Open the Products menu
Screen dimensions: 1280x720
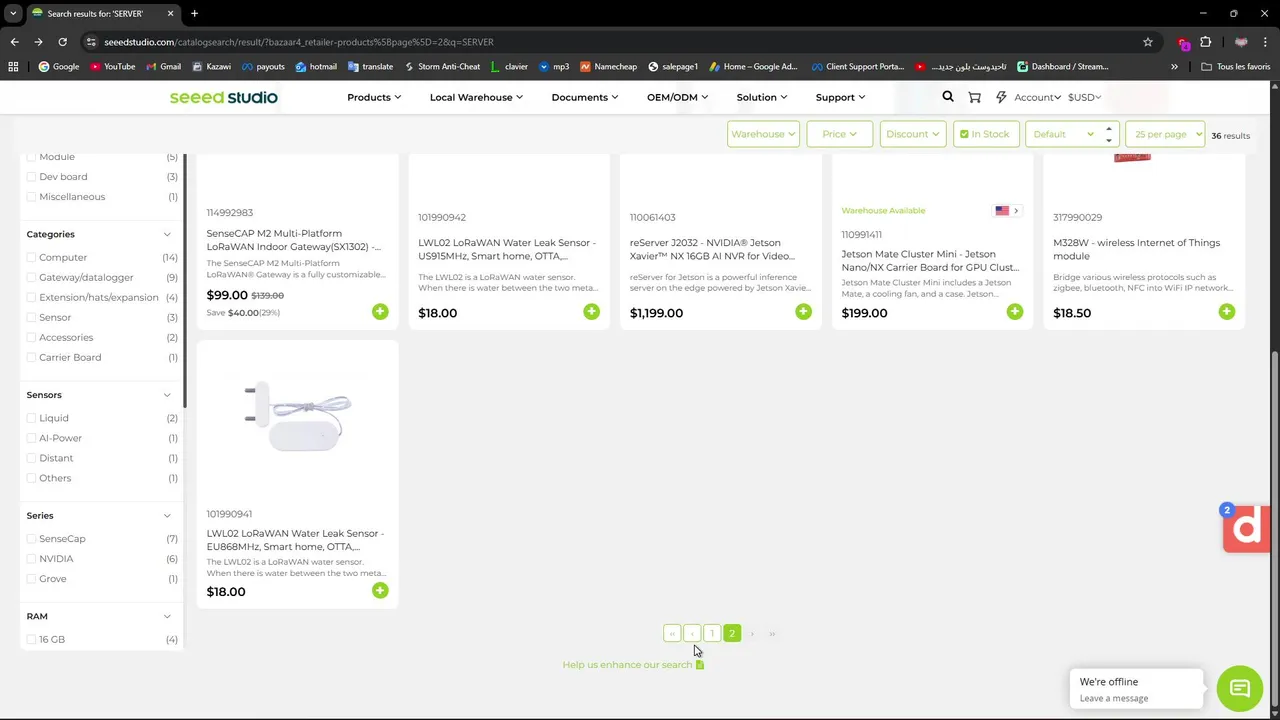coord(374,97)
